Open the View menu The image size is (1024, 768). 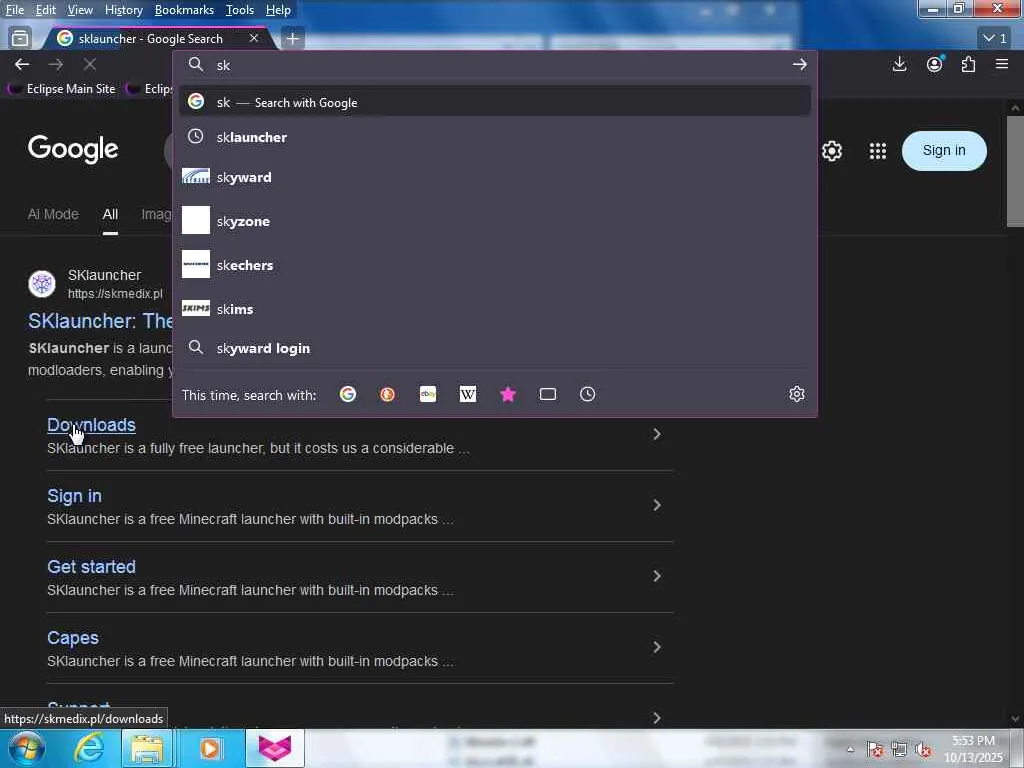[80, 10]
